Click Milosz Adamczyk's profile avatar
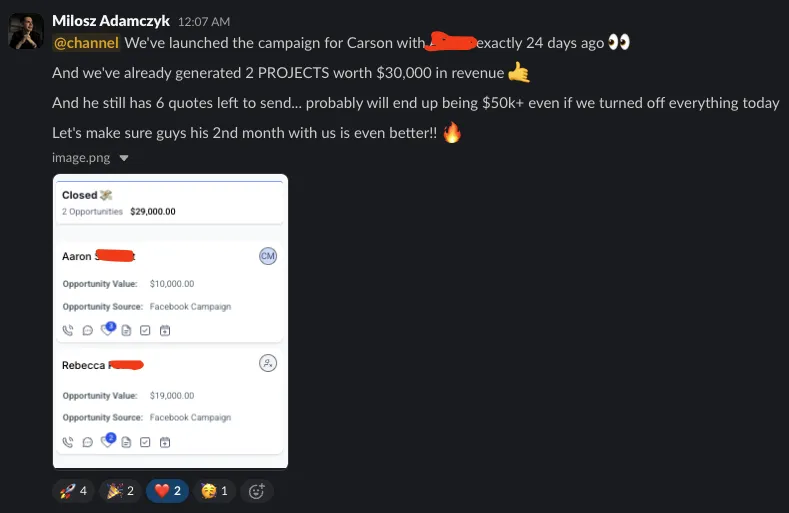This screenshot has height=513, width=789. pyautogui.click(x=26, y=31)
